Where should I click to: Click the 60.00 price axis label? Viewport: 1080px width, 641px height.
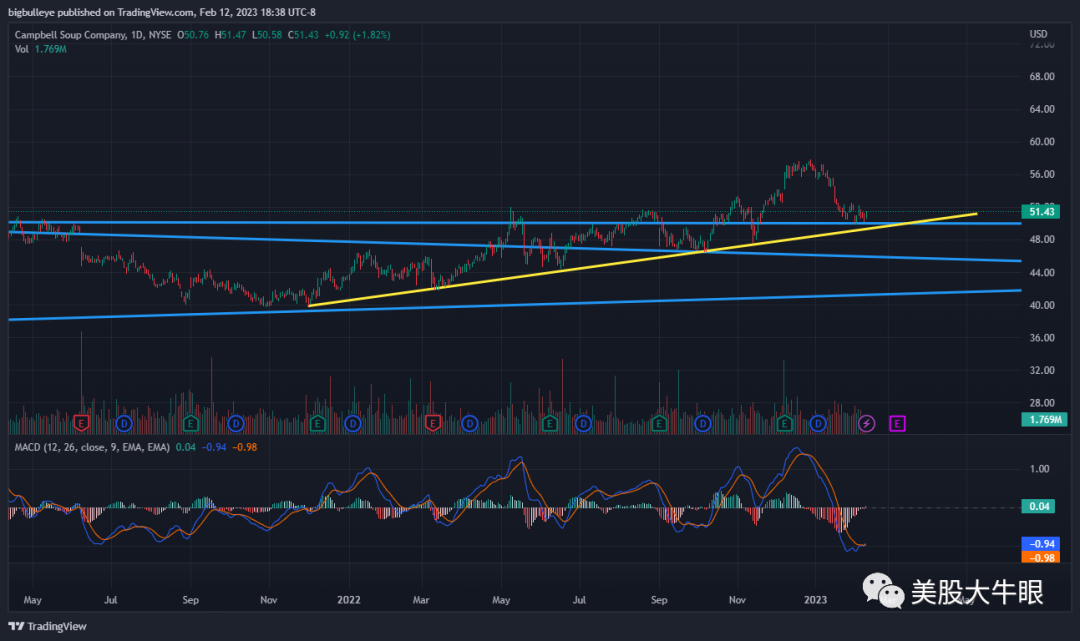tap(1041, 142)
